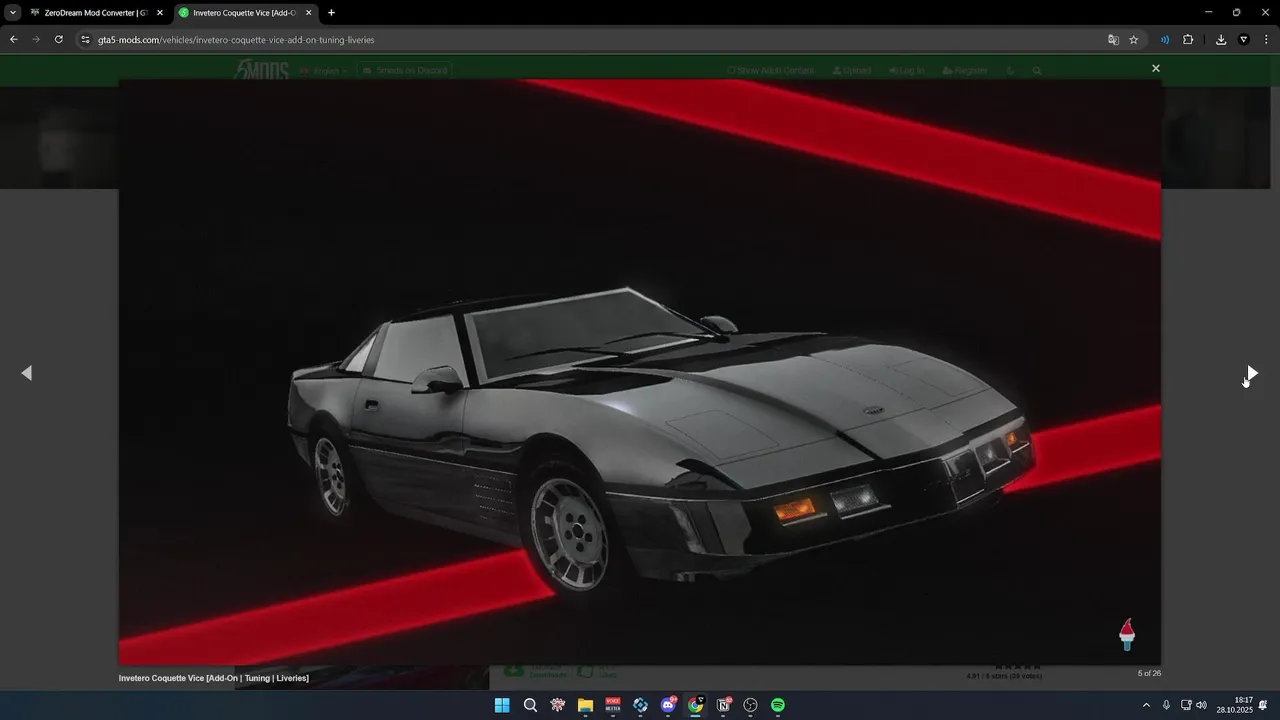Reload the current page
This screenshot has width=1280, height=720.
coord(59,39)
